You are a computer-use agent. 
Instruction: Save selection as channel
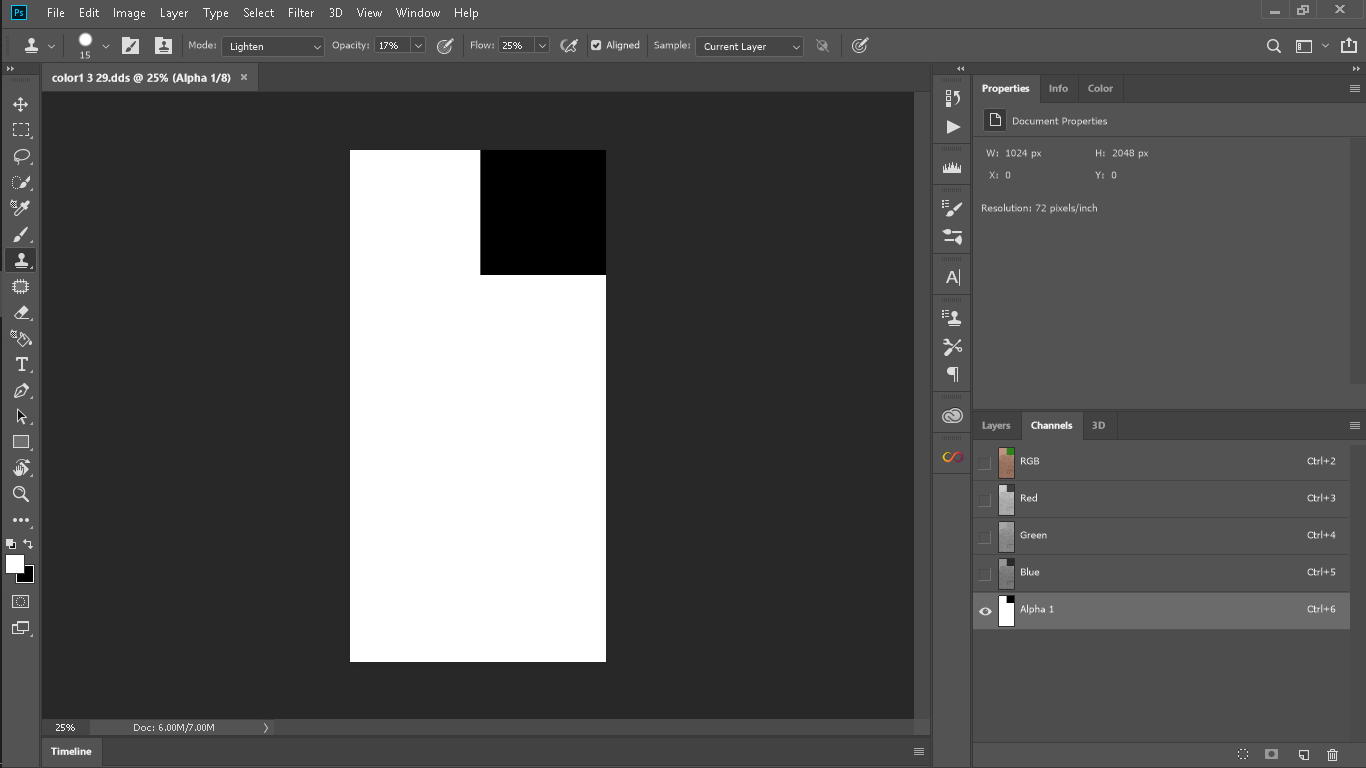point(1272,755)
